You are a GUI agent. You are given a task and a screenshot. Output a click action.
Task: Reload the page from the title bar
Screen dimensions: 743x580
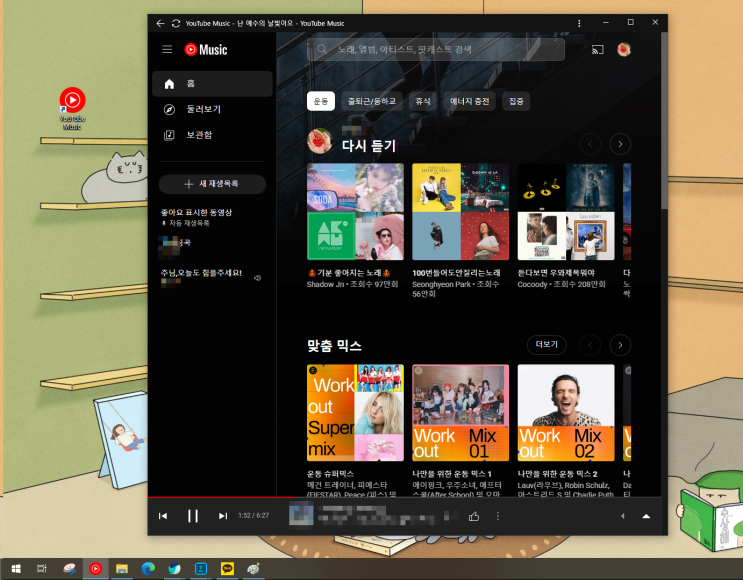click(x=176, y=23)
